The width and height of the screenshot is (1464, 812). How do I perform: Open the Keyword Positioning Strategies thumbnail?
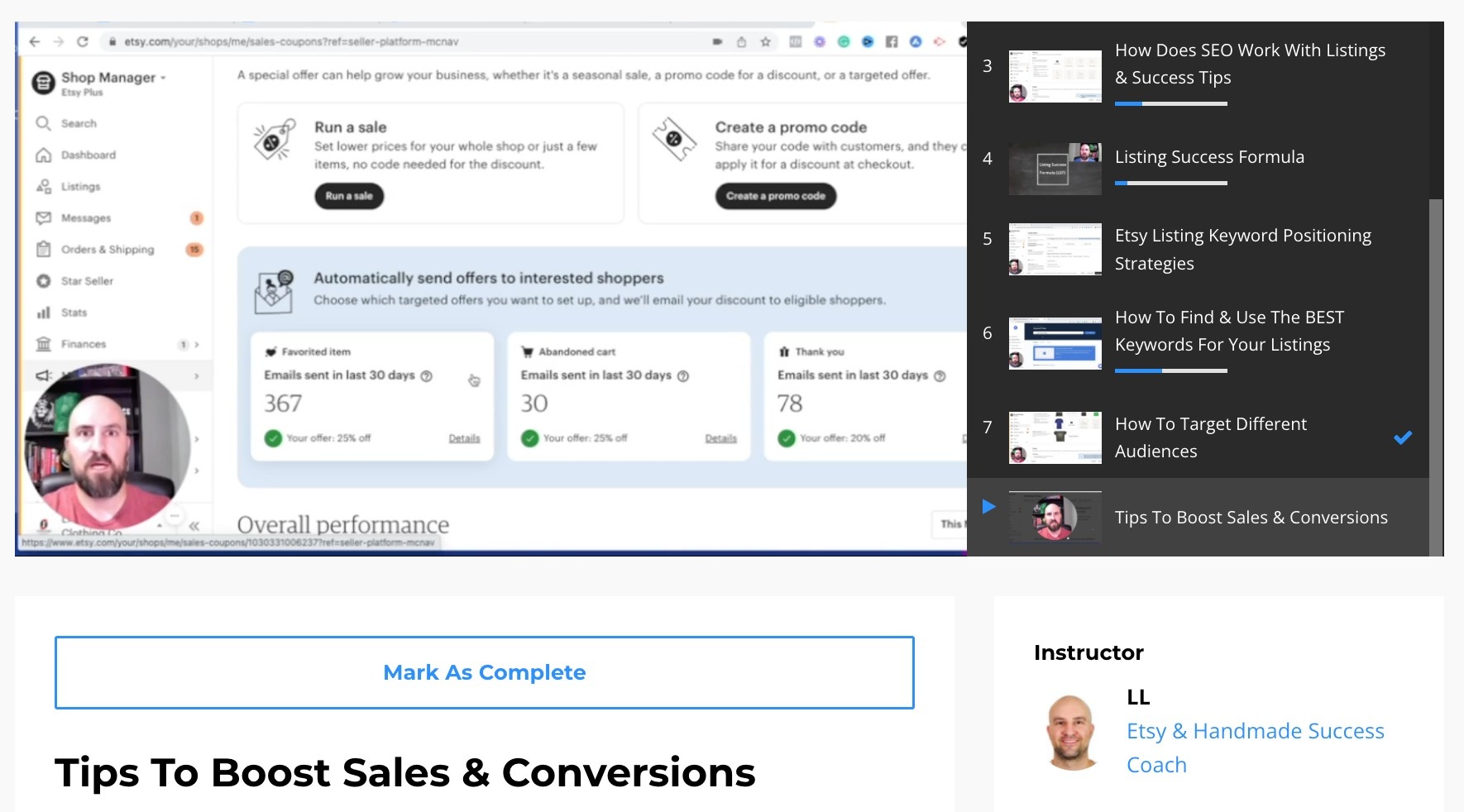pyautogui.click(x=1055, y=249)
